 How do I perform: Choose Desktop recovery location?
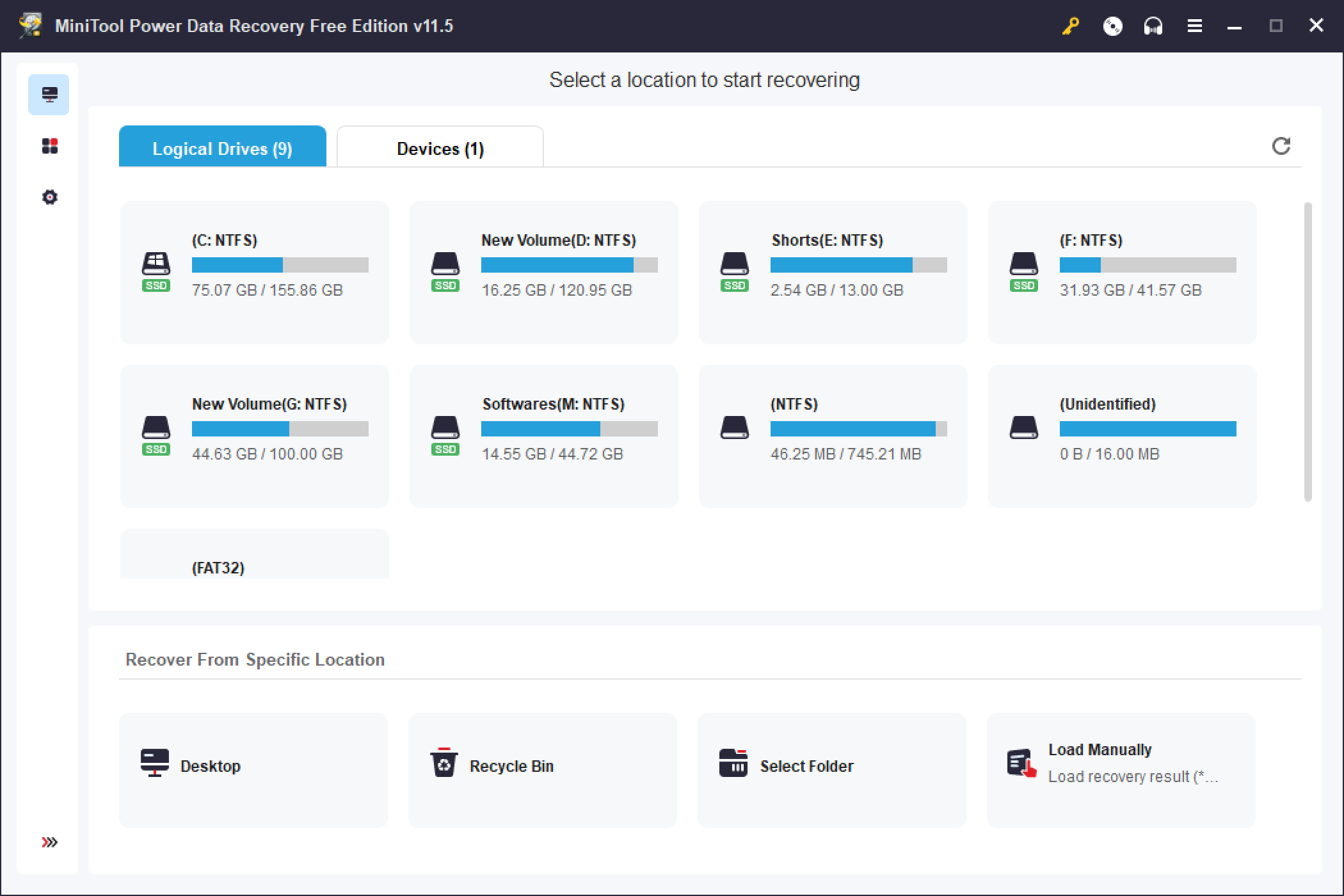coord(253,771)
